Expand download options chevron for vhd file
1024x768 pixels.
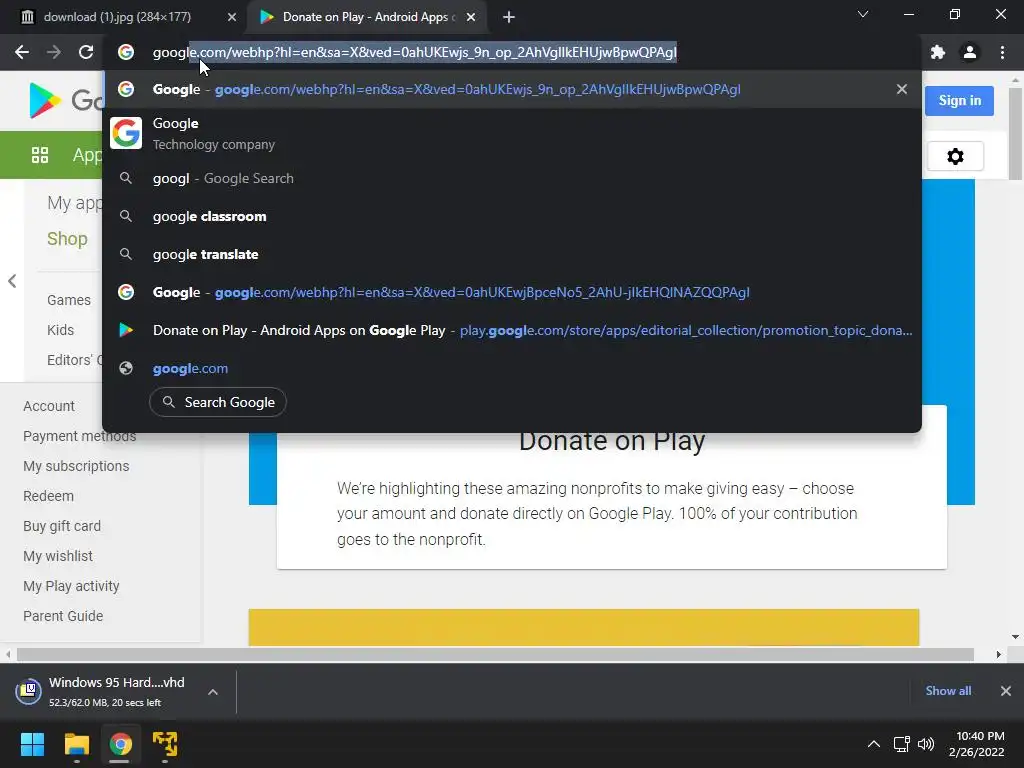pyautogui.click(x=213, y=692)
